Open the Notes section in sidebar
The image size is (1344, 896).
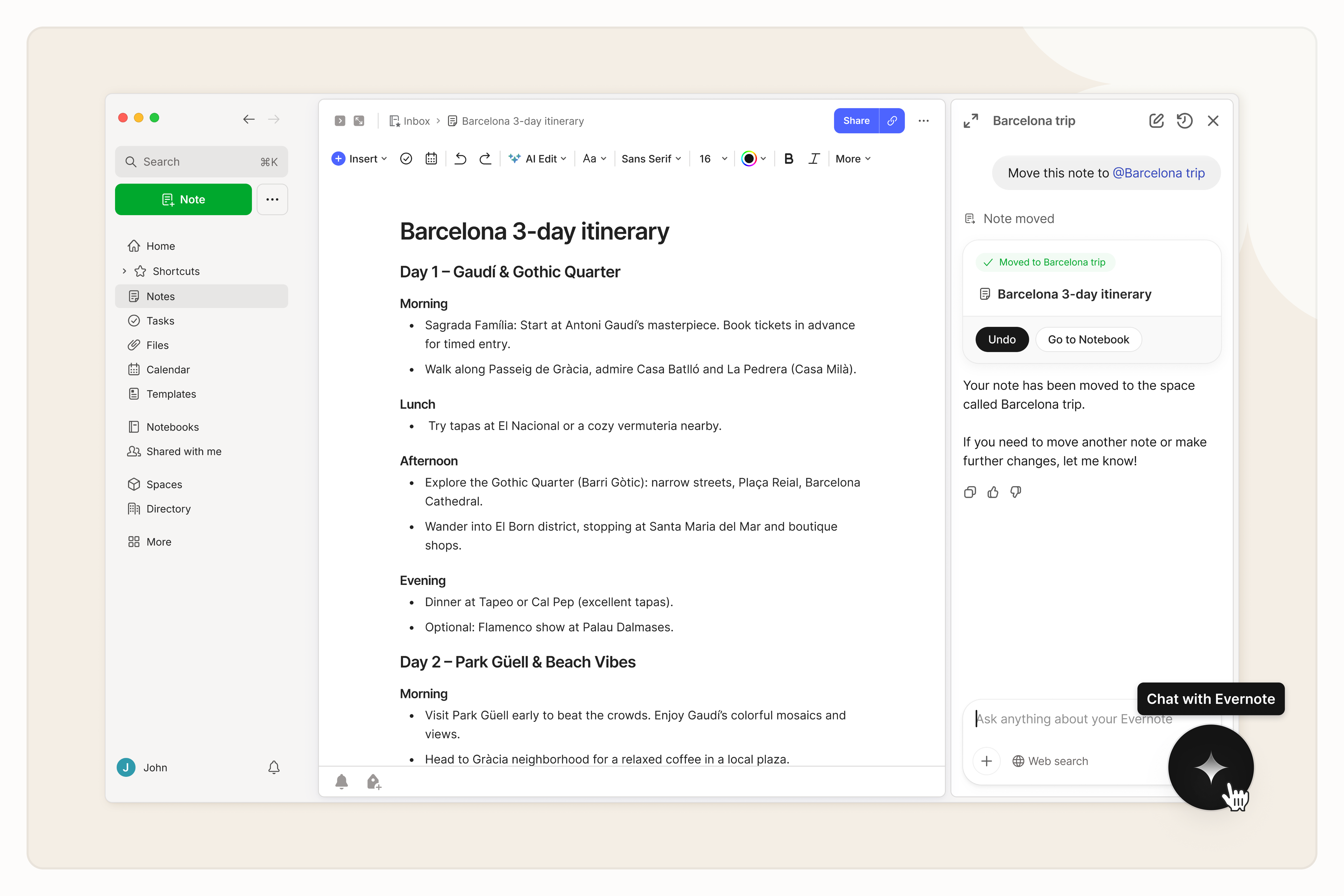pyautogui.click(x=161, y=296)
